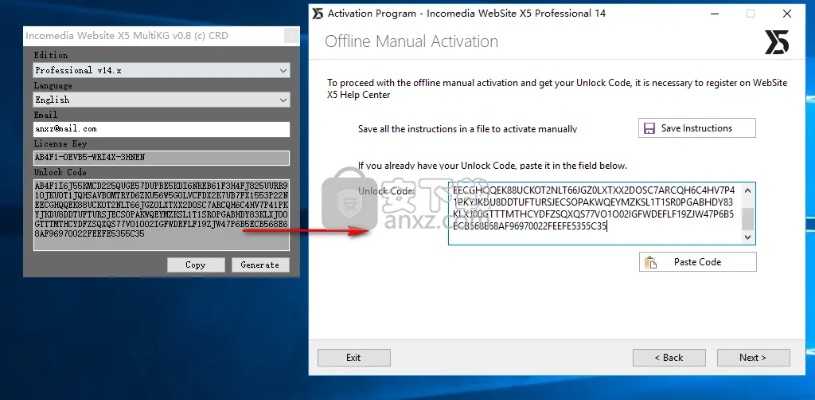Click the Generate button

[x=260, y=265]
